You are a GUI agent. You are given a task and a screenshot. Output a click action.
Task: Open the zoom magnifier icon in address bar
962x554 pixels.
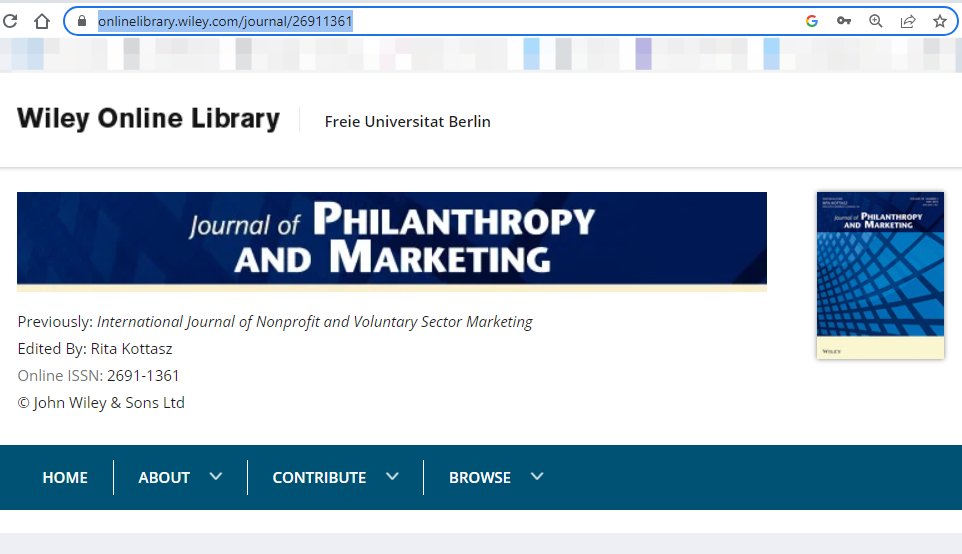pos(875,21)
